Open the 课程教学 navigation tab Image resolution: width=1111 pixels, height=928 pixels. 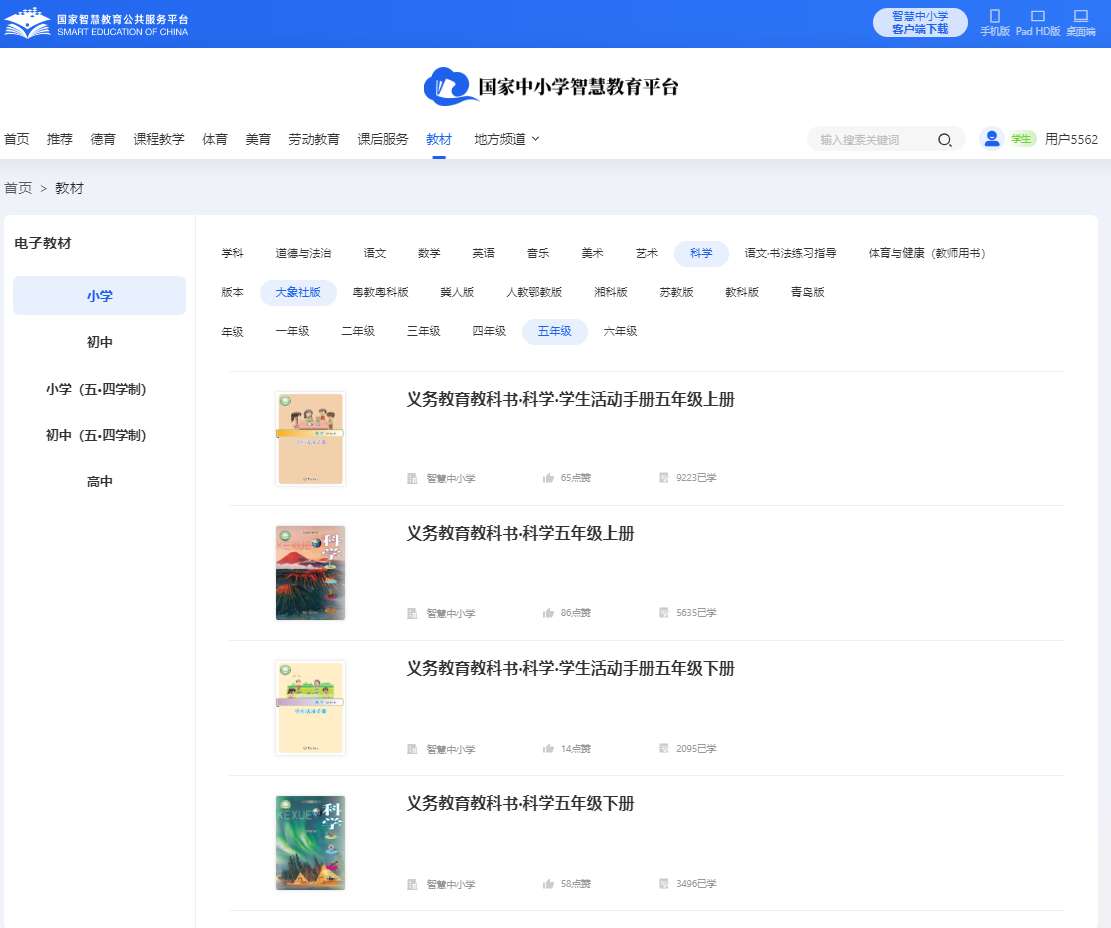[159, 139]
